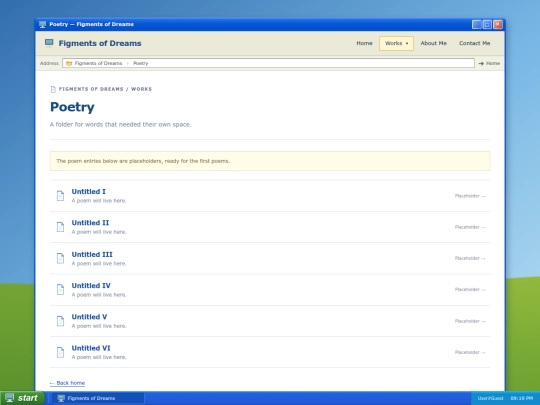Click the Start button's monitor icon

pyautogui.click(x=10, y=398)
